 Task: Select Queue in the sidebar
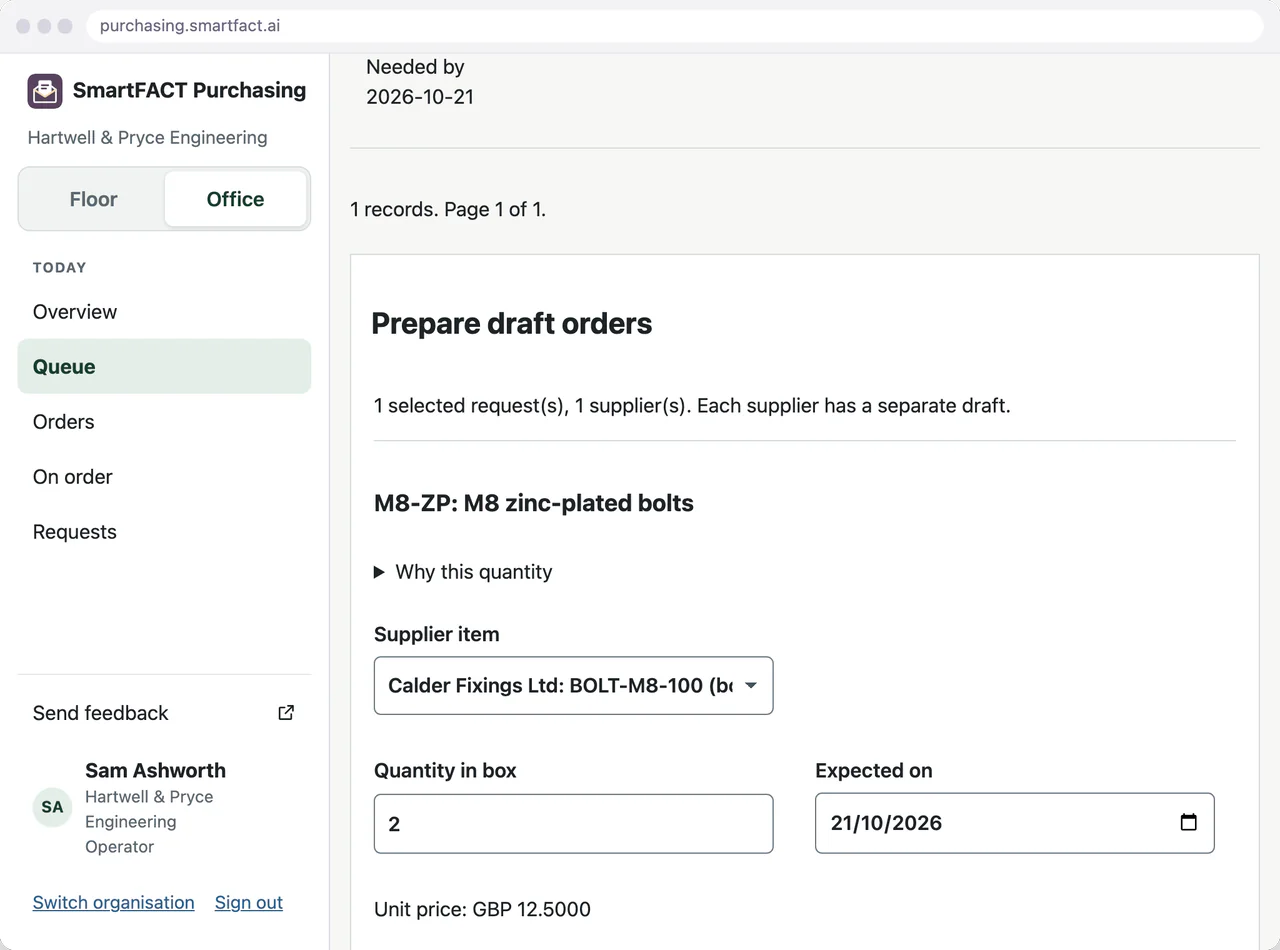pyautogui.click(x=164, y=367)
